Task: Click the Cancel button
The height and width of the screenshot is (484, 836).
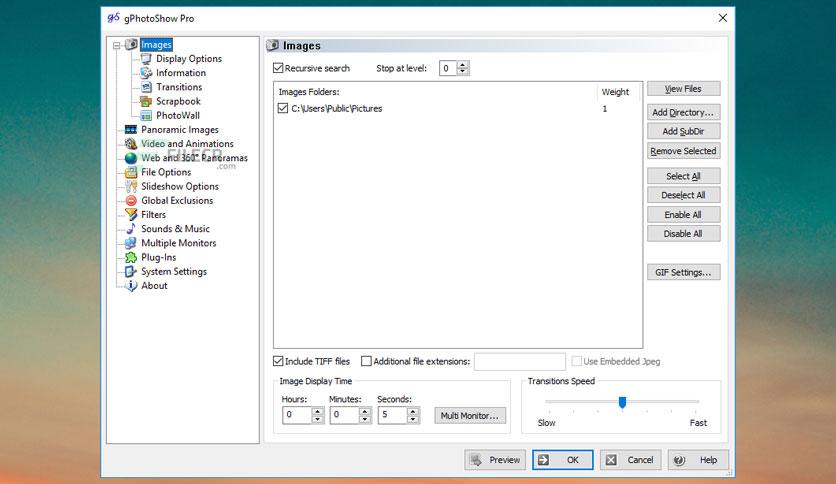Action: pos(631,459)
